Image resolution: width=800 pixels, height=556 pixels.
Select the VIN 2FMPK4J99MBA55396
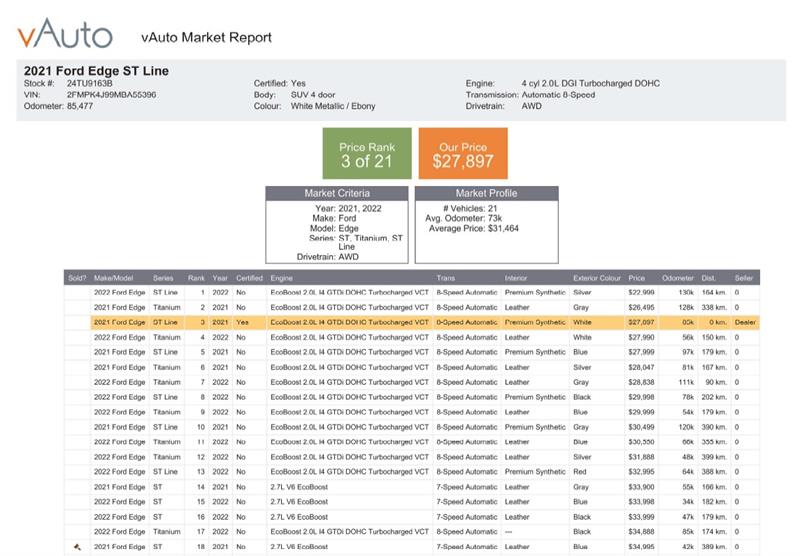pyautogui.click(x=111, y=95)
